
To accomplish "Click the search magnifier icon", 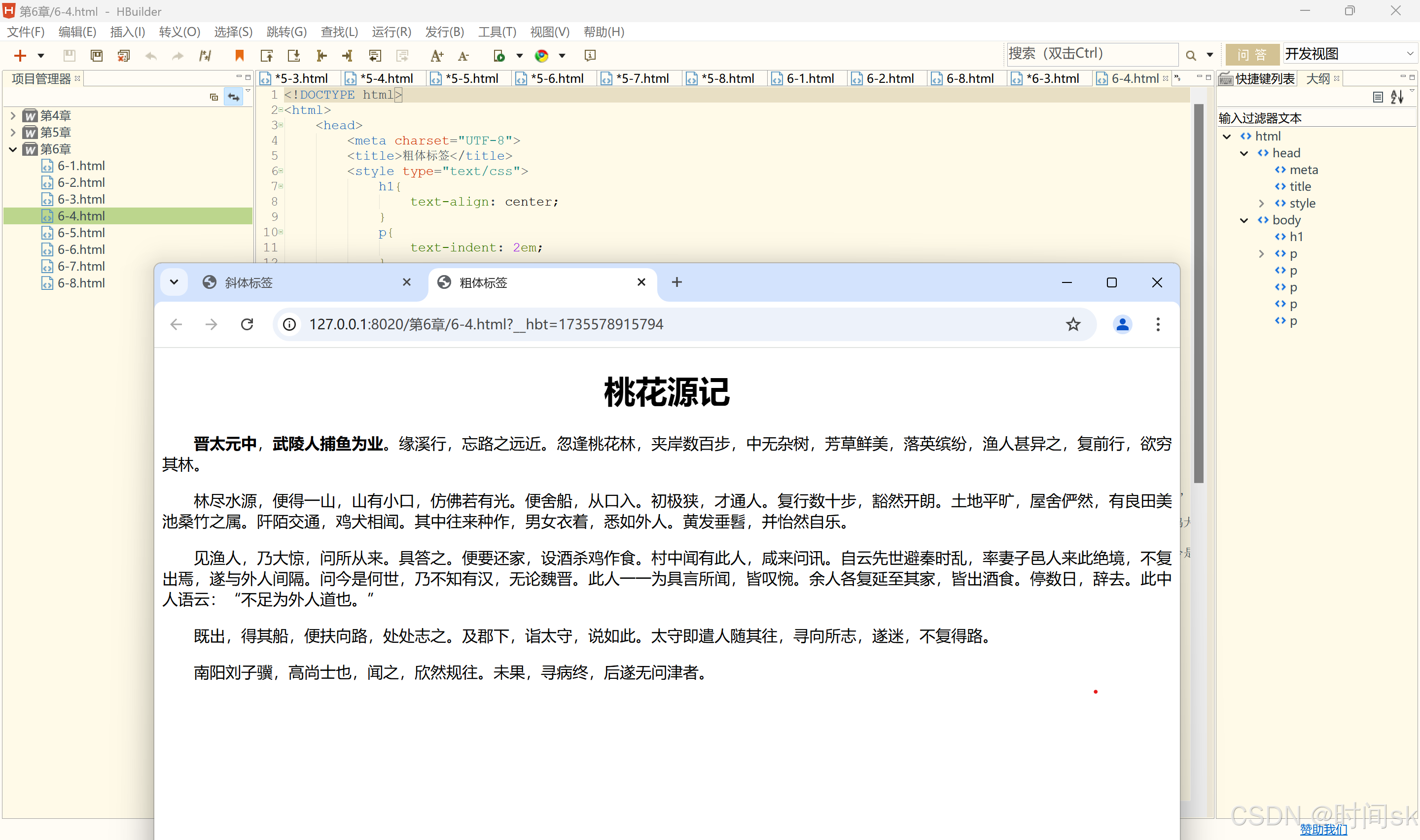I will click(x=1191, y=56).
